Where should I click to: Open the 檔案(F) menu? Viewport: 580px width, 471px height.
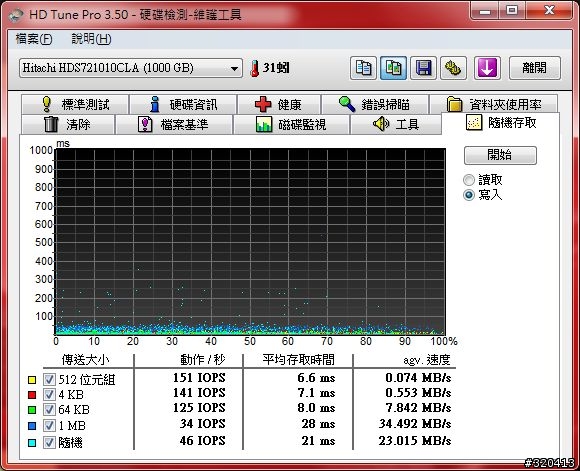34,39
